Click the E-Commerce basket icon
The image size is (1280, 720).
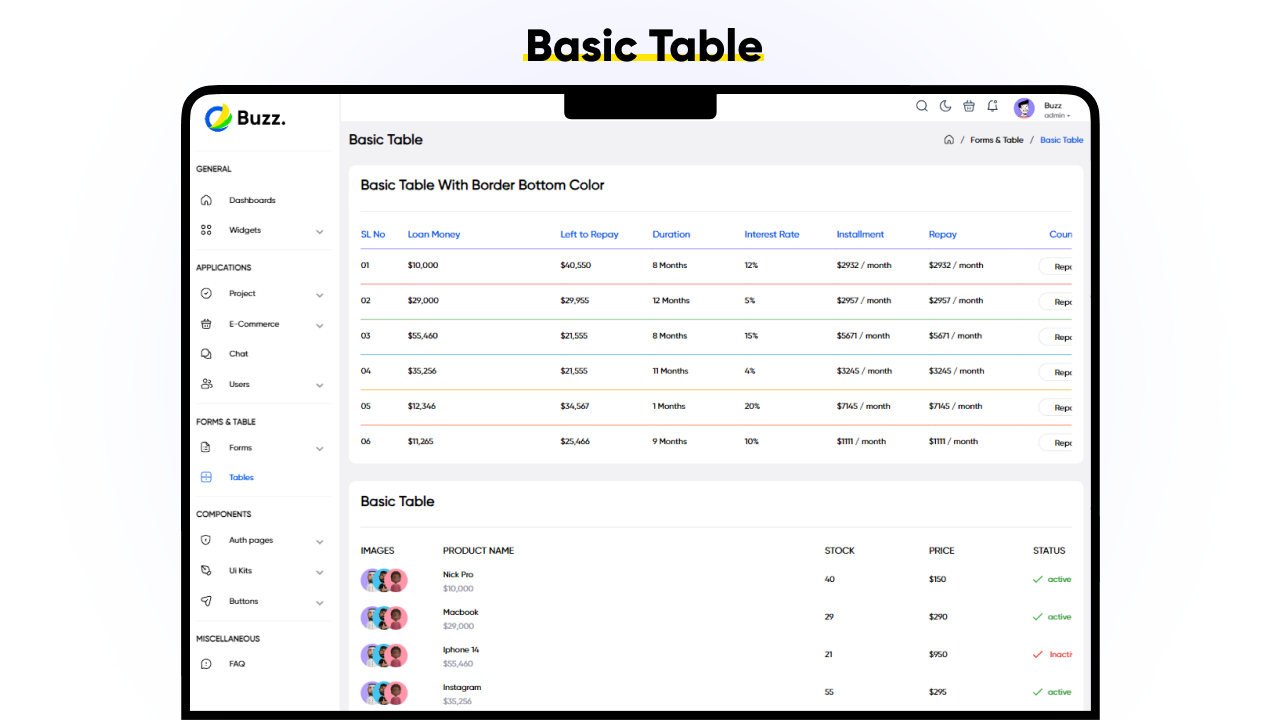[206, 323]
